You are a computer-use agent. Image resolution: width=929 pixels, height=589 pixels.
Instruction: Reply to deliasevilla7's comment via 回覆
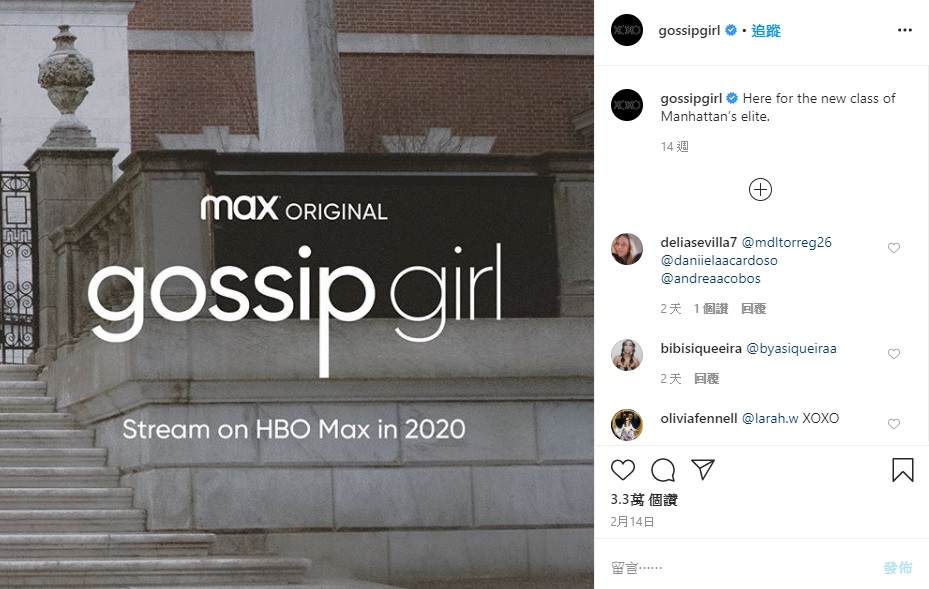point(754,309)
